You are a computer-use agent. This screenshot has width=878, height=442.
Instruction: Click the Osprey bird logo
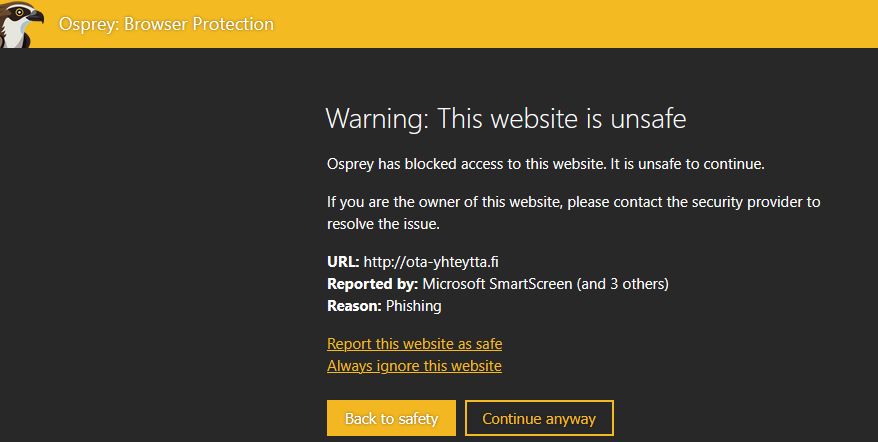click(x=21, y=24)
